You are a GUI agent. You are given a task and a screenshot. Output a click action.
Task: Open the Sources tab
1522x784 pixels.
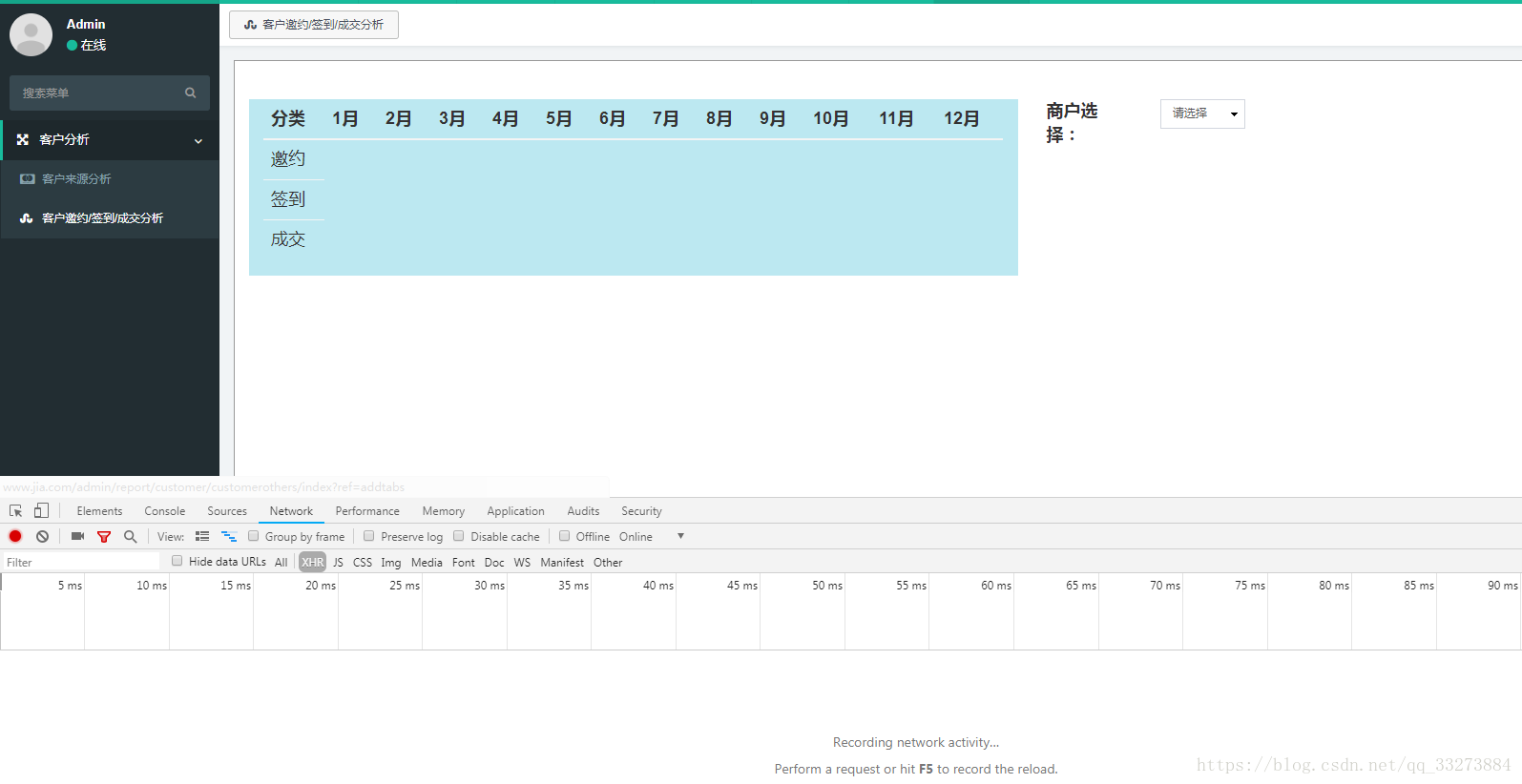(227, 511)
